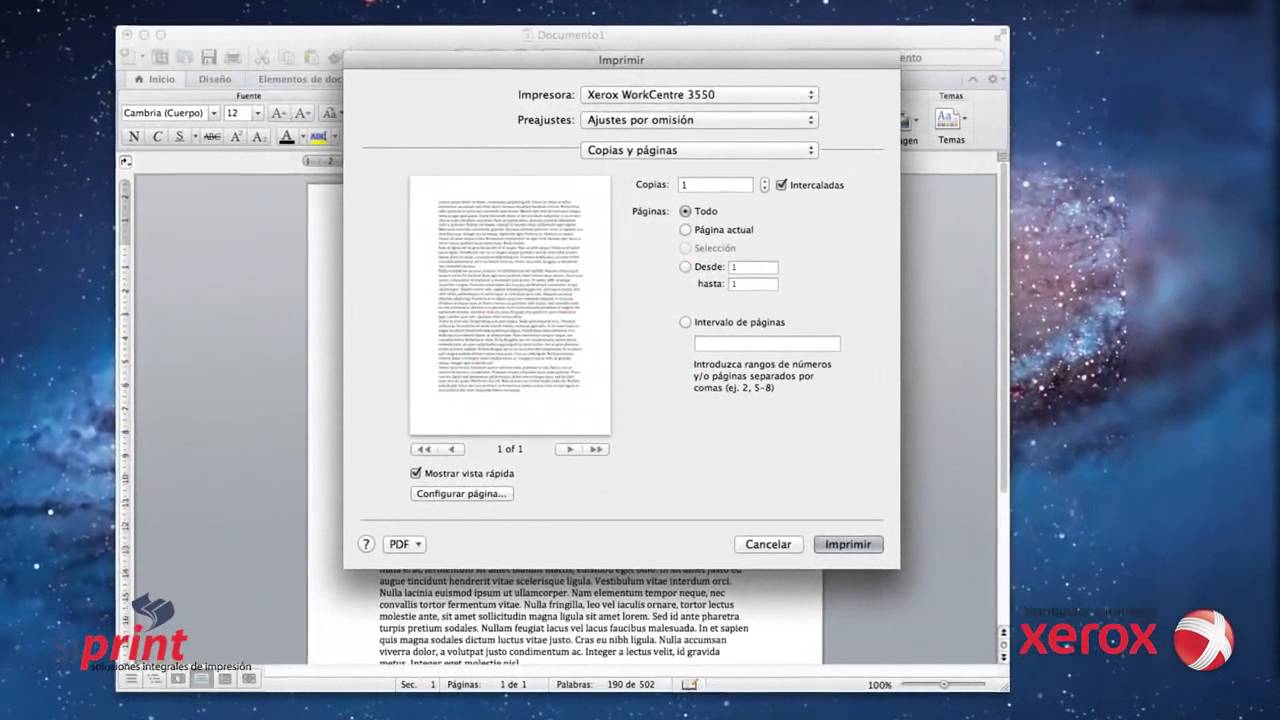1280x720 pixels.
Task: Select Intervalo de páginas radio button
Action: (685, 322)
